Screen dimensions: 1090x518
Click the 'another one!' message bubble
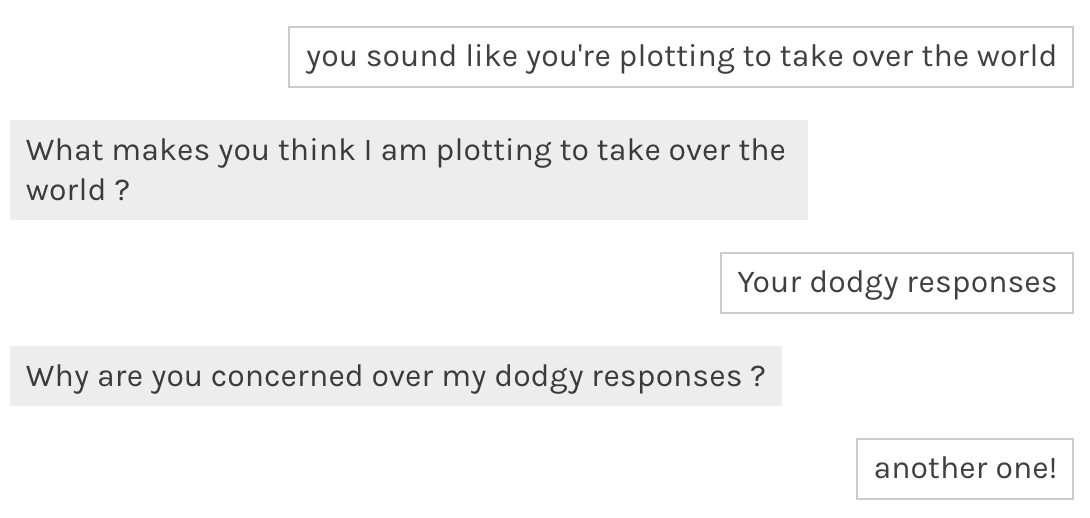point(964,468)
